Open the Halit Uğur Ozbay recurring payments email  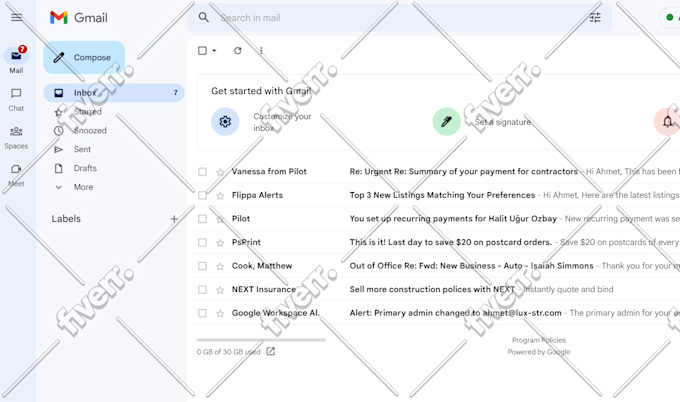[434, 219]
